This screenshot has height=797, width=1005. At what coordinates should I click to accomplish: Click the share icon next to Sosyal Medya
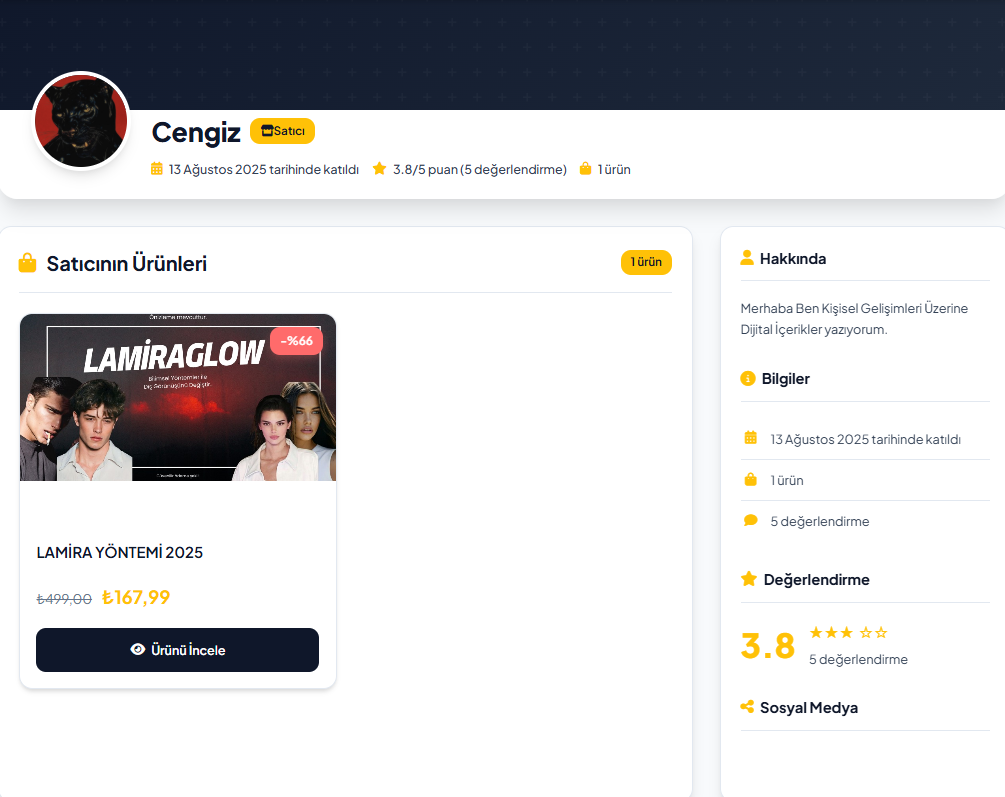coord(747,707)
